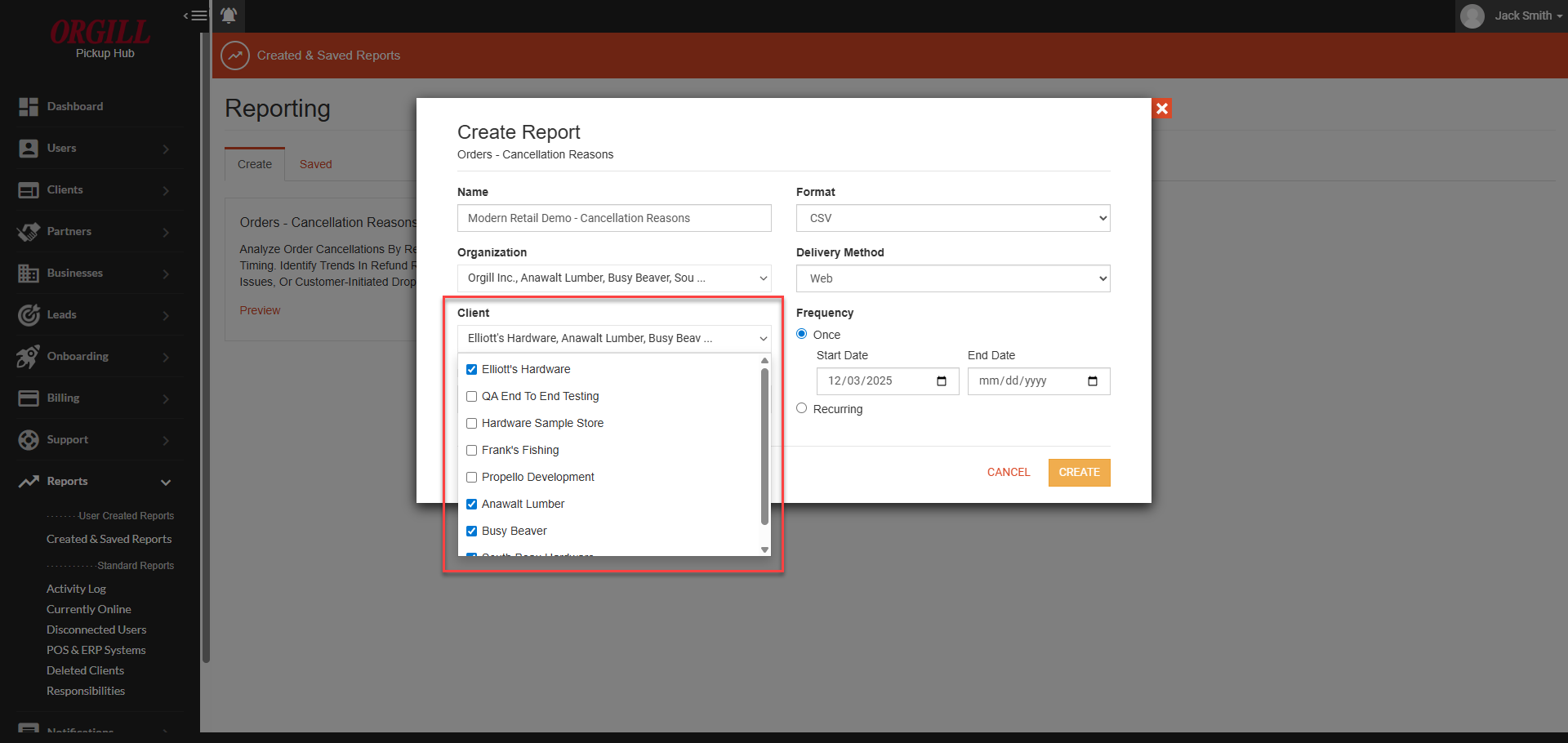Check Hardware Sample Store client
The image size is (1568, 743).
point(471,424)
